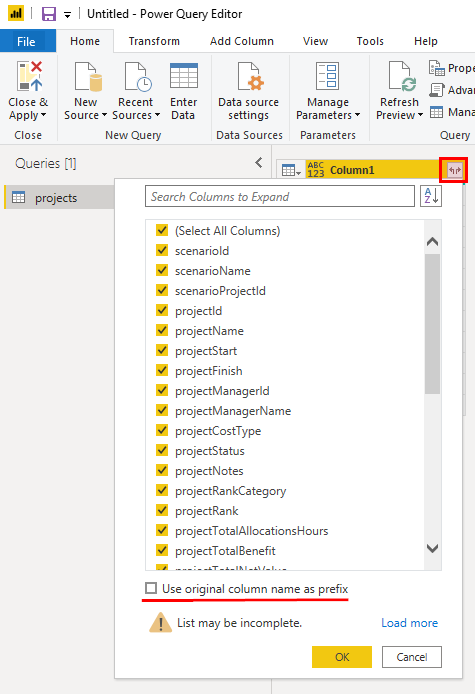Open the New Source icon
Screen dimensions: 475x694
(88, 76)
